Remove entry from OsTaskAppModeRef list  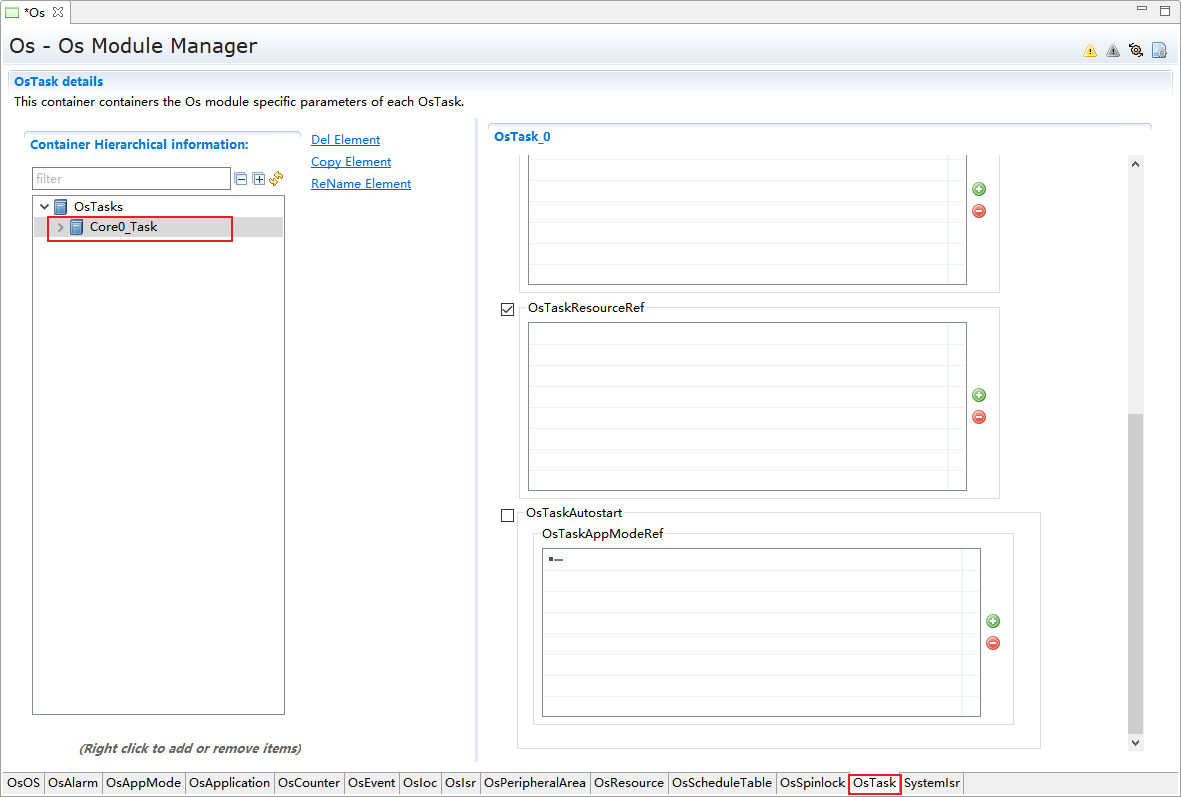point(993,643)
